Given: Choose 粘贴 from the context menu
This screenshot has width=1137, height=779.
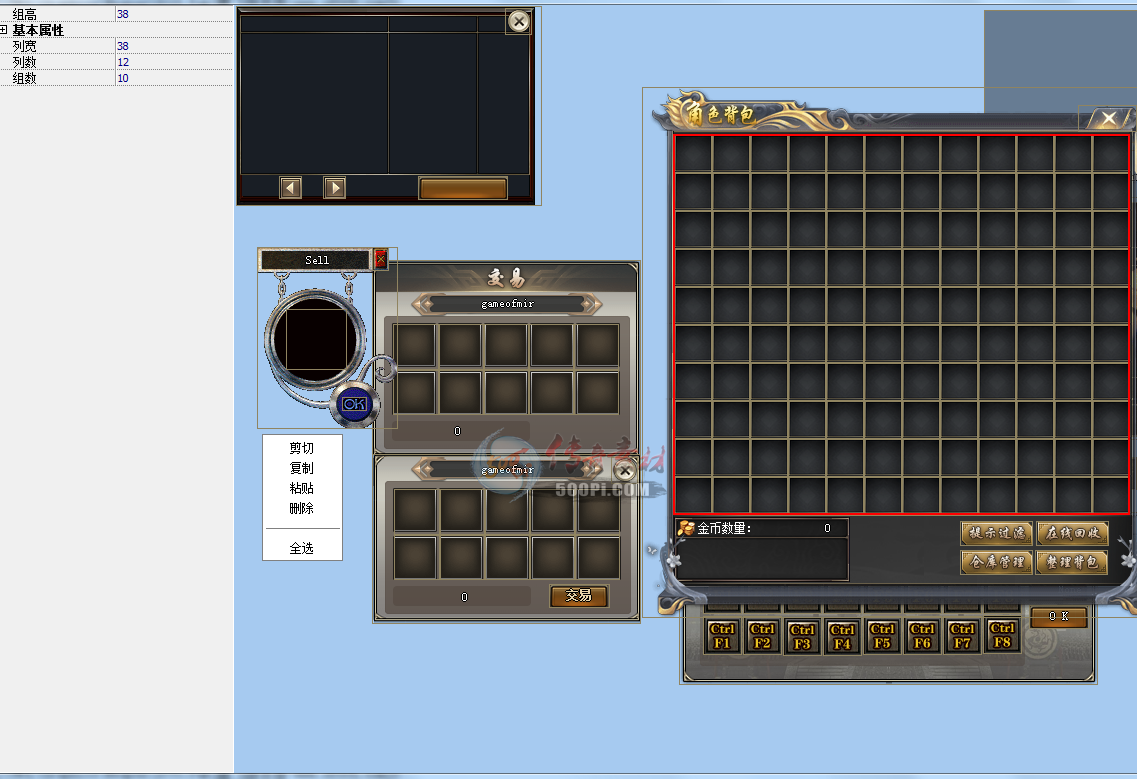Looking at the screenshot, I should pyautogui.click(x=302, y=488).
